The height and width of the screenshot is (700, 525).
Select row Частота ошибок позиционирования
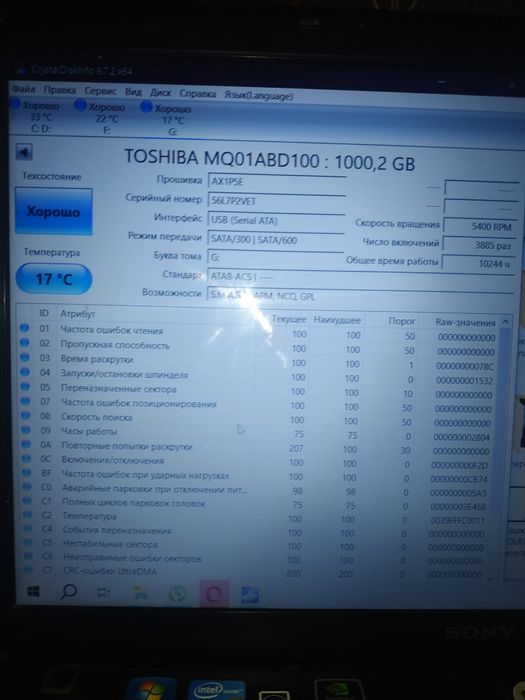(258, 405)
